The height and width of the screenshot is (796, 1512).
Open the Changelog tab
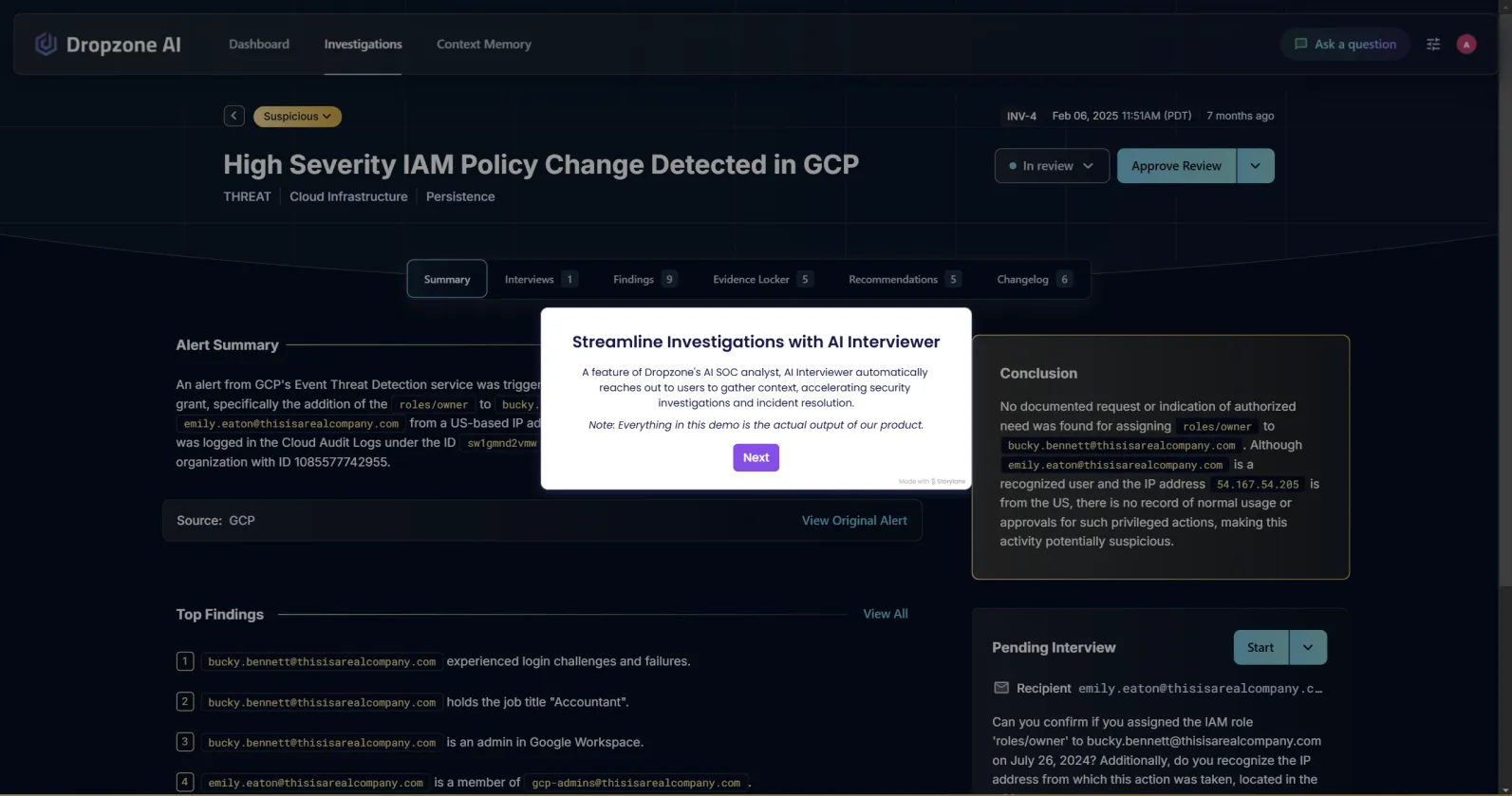pos(1034,279)
